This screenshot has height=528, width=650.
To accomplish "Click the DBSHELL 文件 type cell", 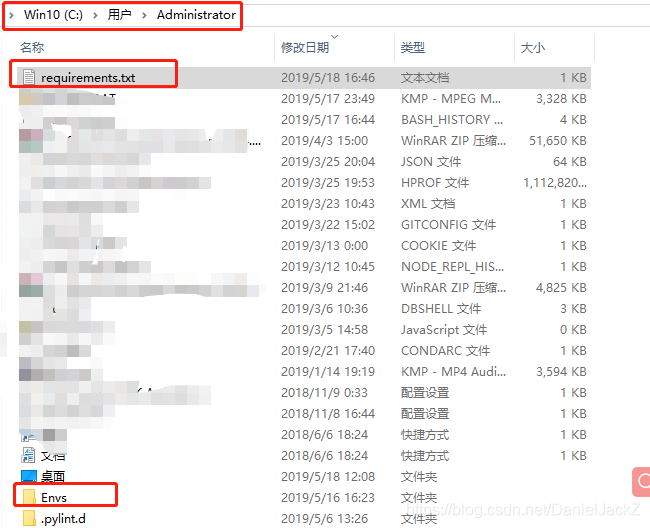I will point(441,309).
